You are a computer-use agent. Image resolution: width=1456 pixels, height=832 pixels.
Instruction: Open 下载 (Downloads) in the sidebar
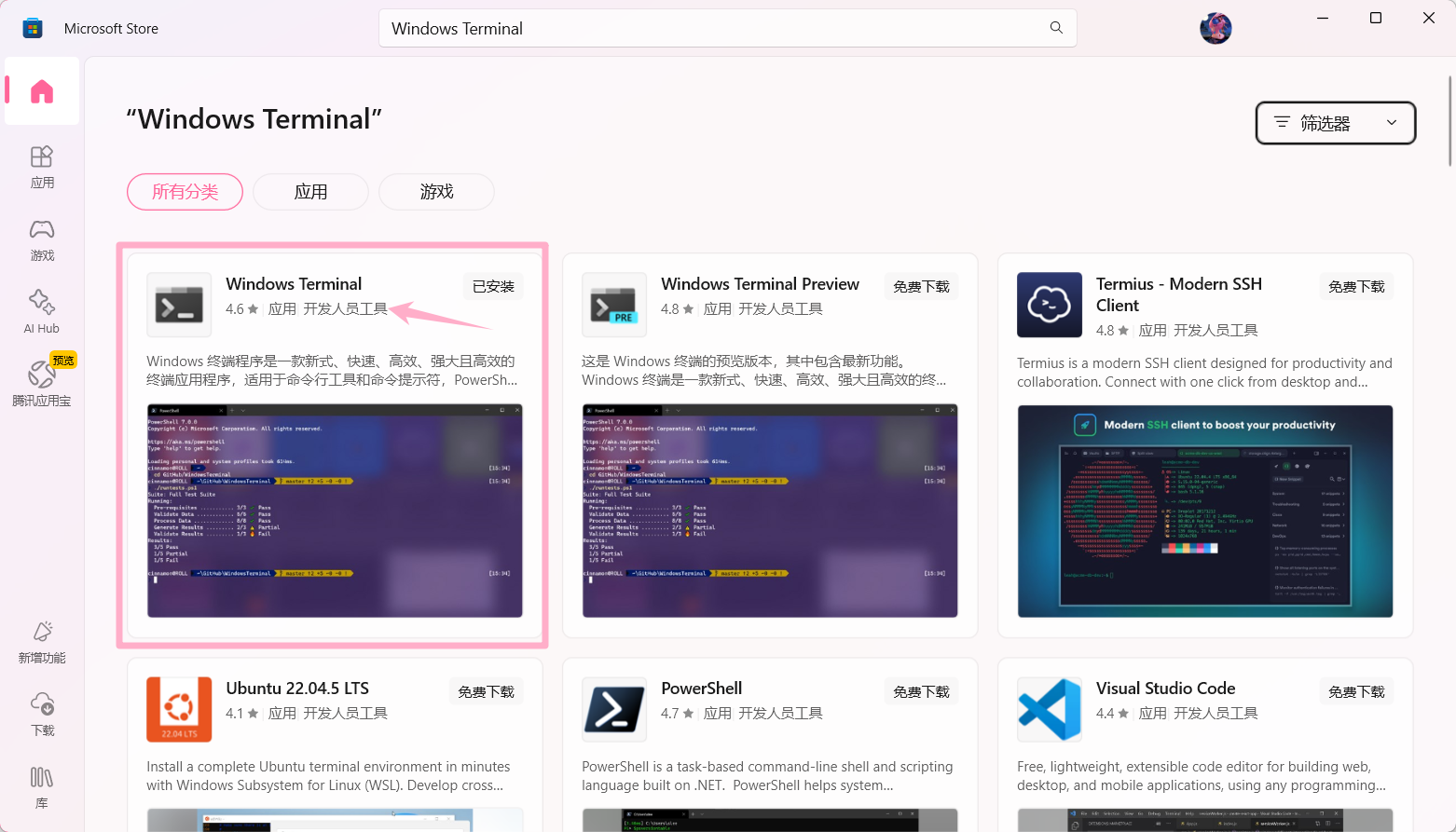(x=42, y=716)
